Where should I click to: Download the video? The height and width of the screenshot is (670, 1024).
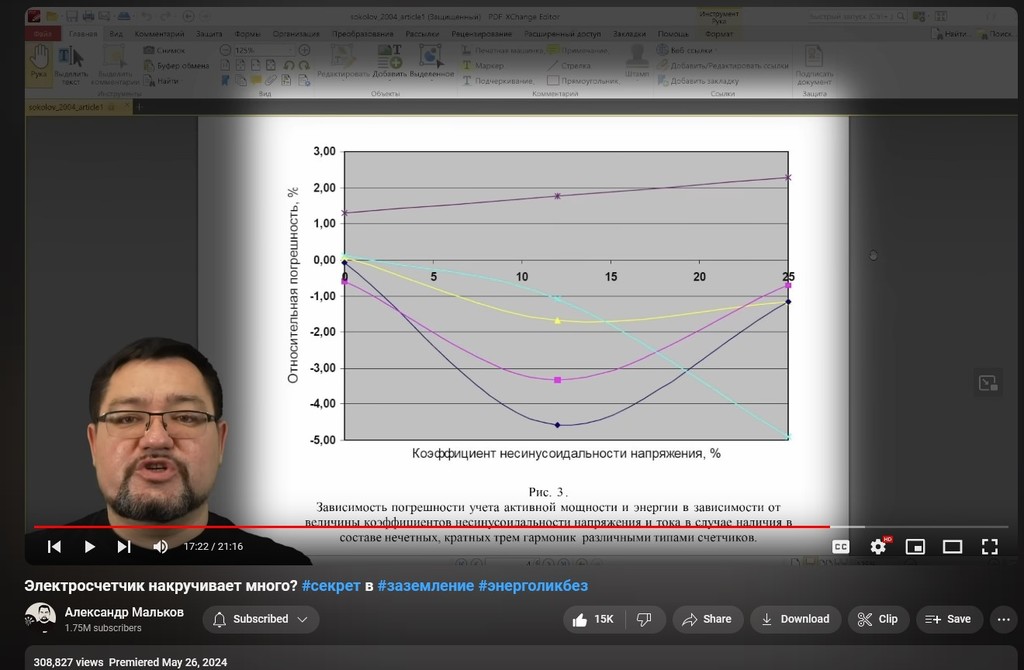(795, 619)
